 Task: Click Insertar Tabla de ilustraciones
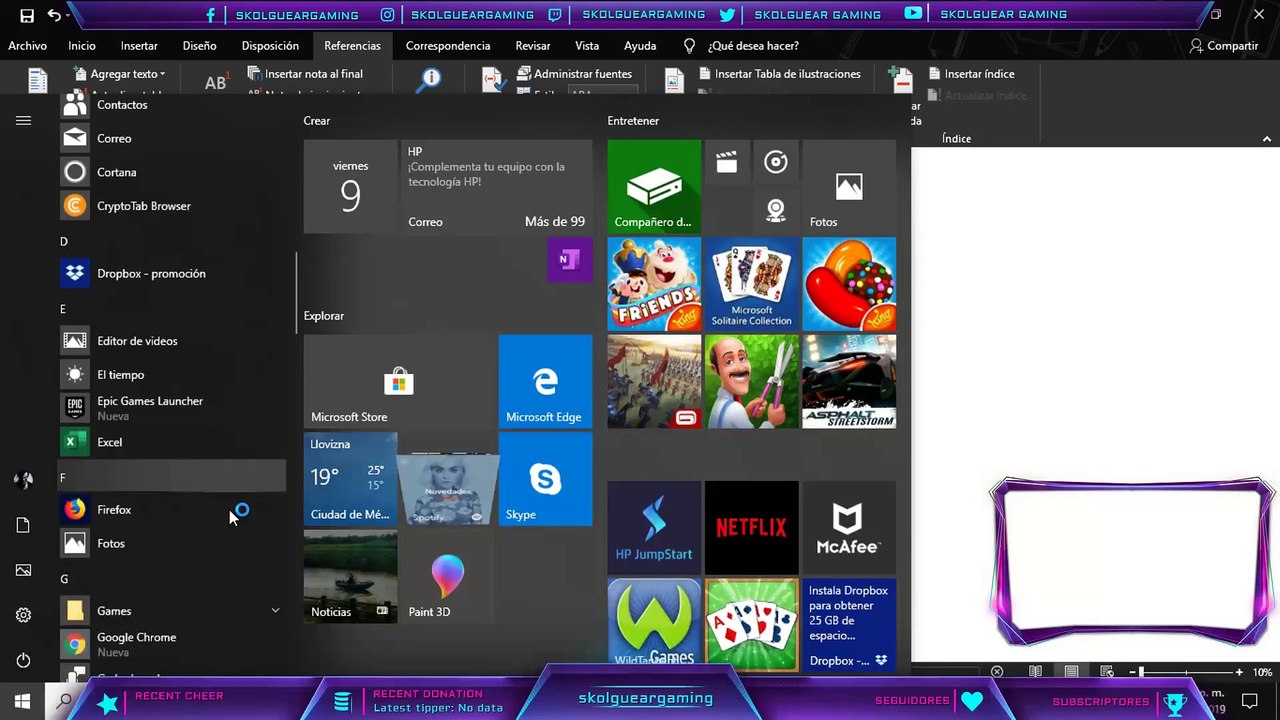click(x=778, y=74)
